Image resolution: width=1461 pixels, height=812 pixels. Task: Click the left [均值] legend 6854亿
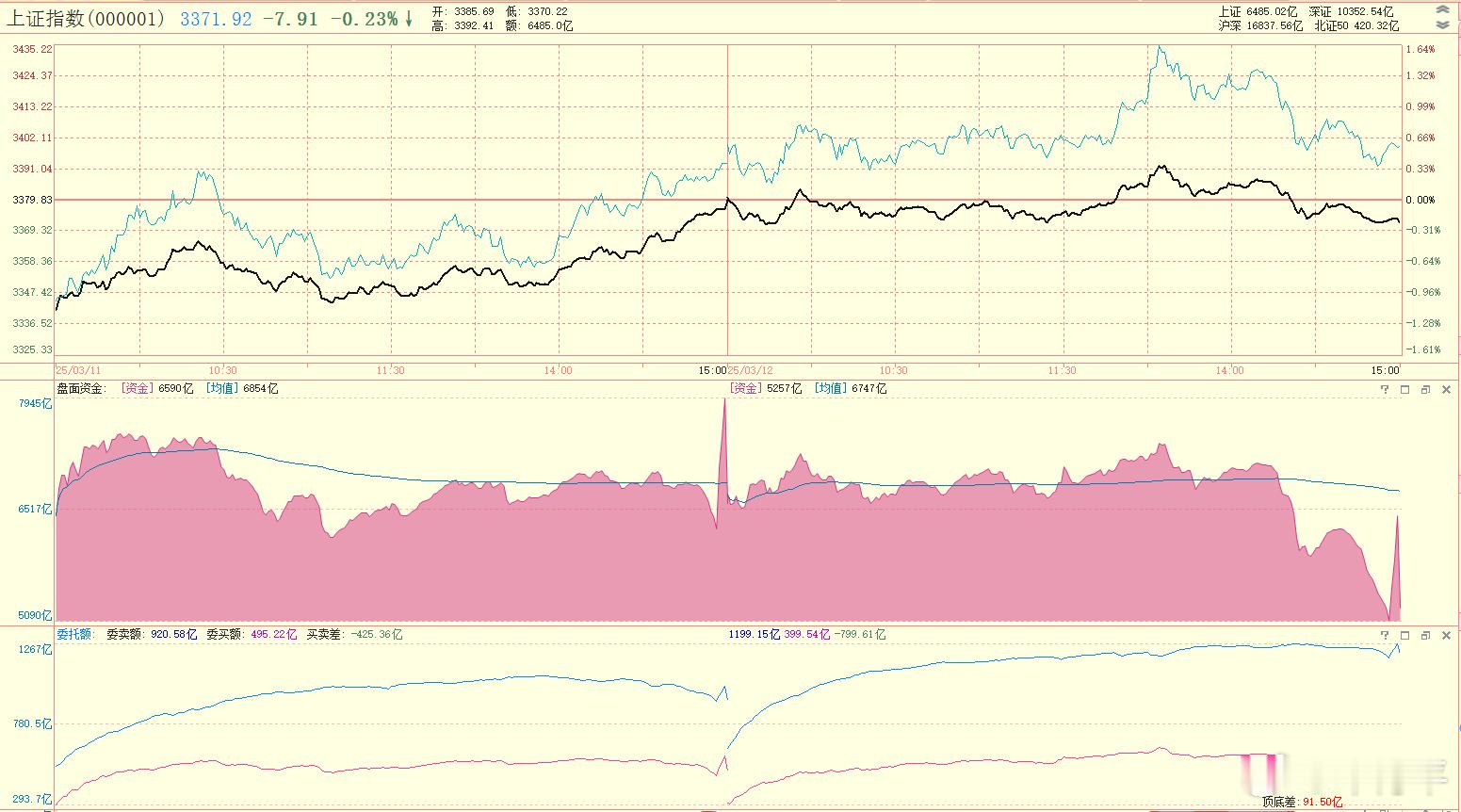[241, 388]
